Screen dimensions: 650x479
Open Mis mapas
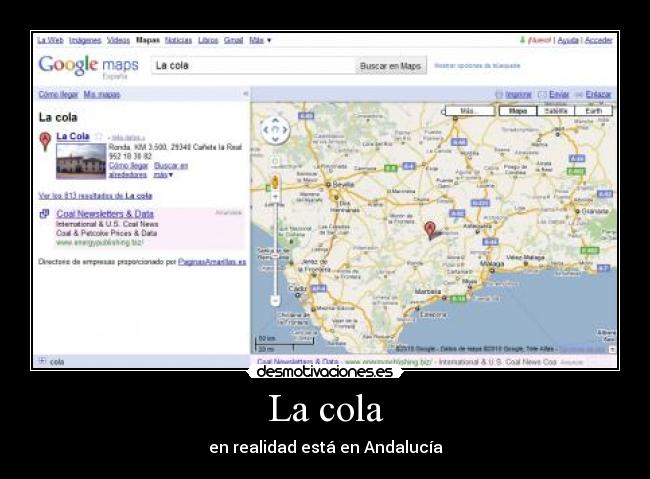pyautogui.click(x=102, y=94)
